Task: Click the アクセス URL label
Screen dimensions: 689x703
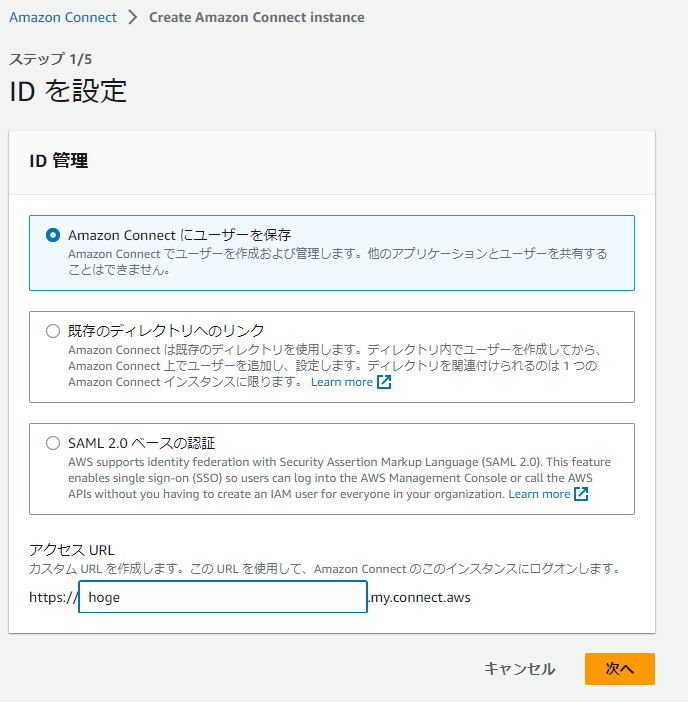Action: coord(72,550)
